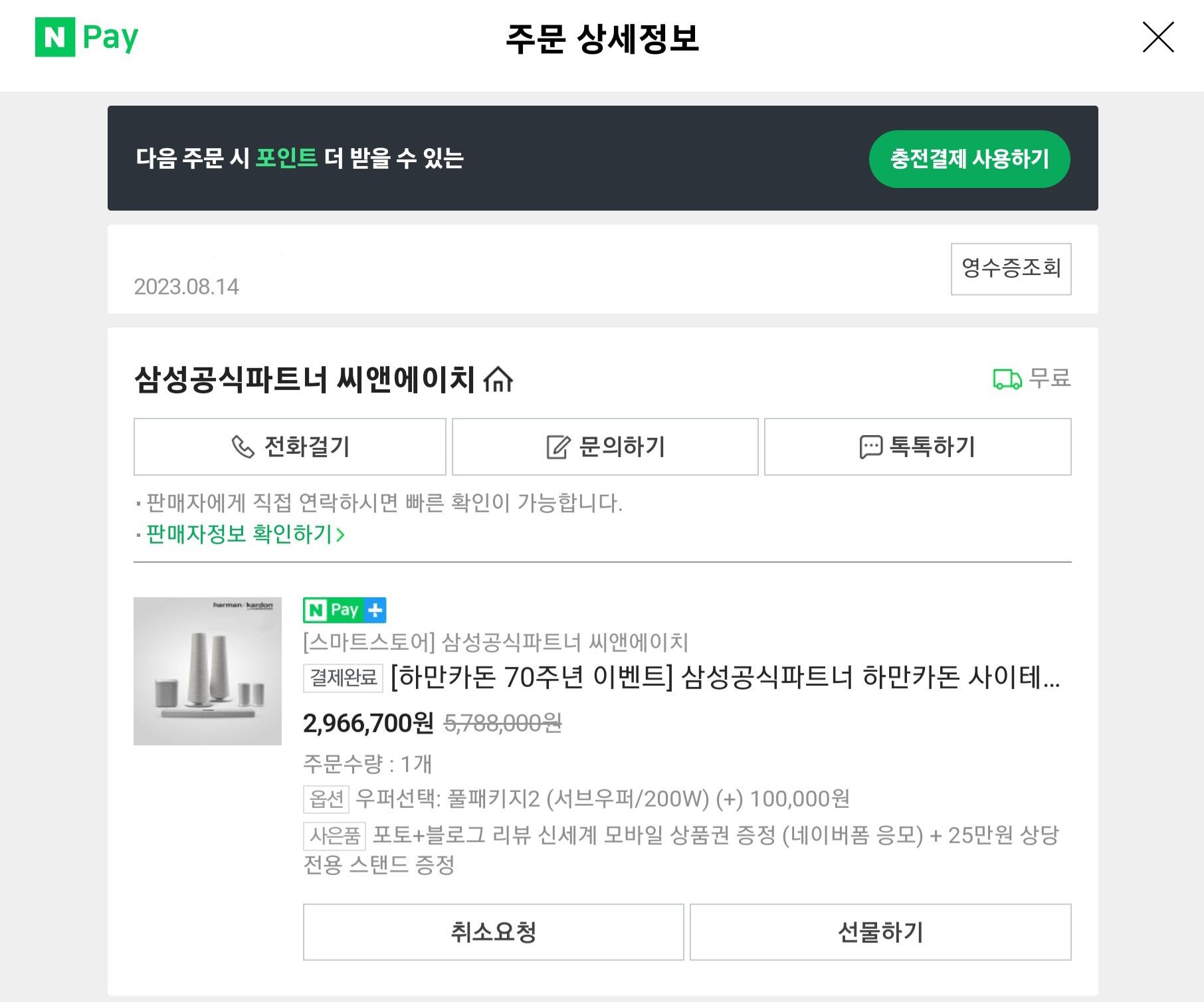
Task: Click the store home icon
Action: pos(498,380)
